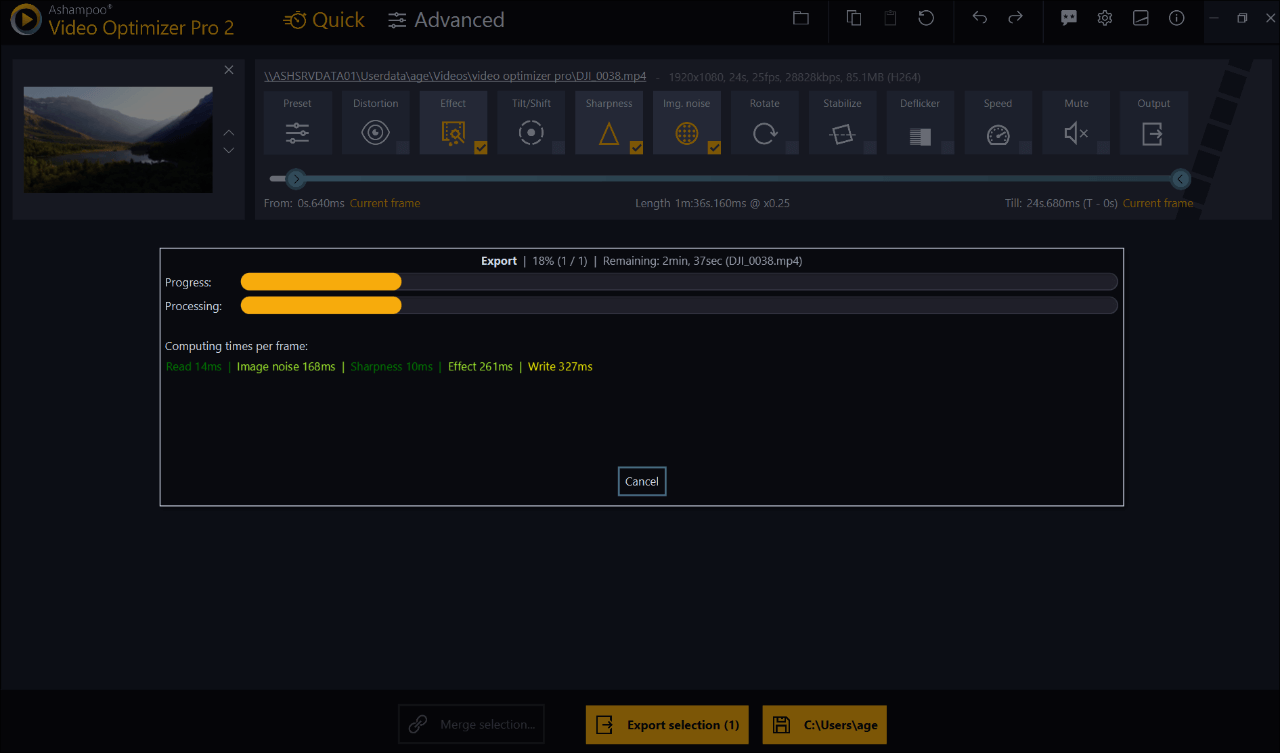Click the reset circular arrow icon
This screenshot has height=753, width=1280.
pyautogui.click(x=926, y=18)
